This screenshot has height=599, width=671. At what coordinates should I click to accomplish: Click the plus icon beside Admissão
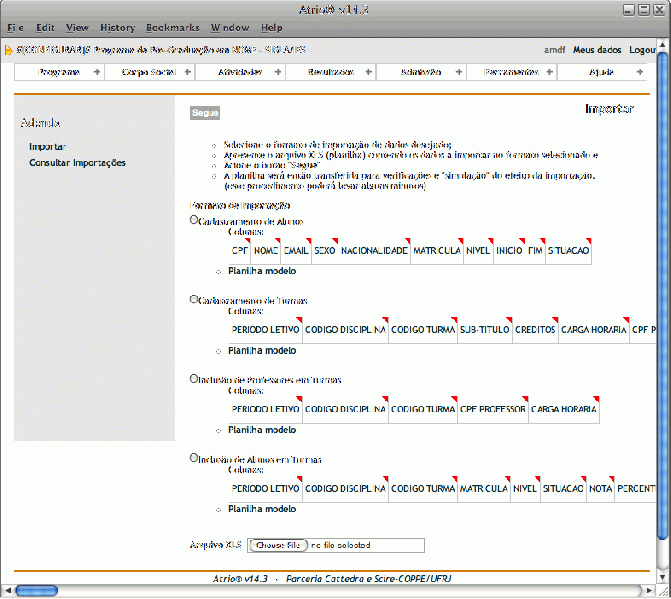click(457, 72)
